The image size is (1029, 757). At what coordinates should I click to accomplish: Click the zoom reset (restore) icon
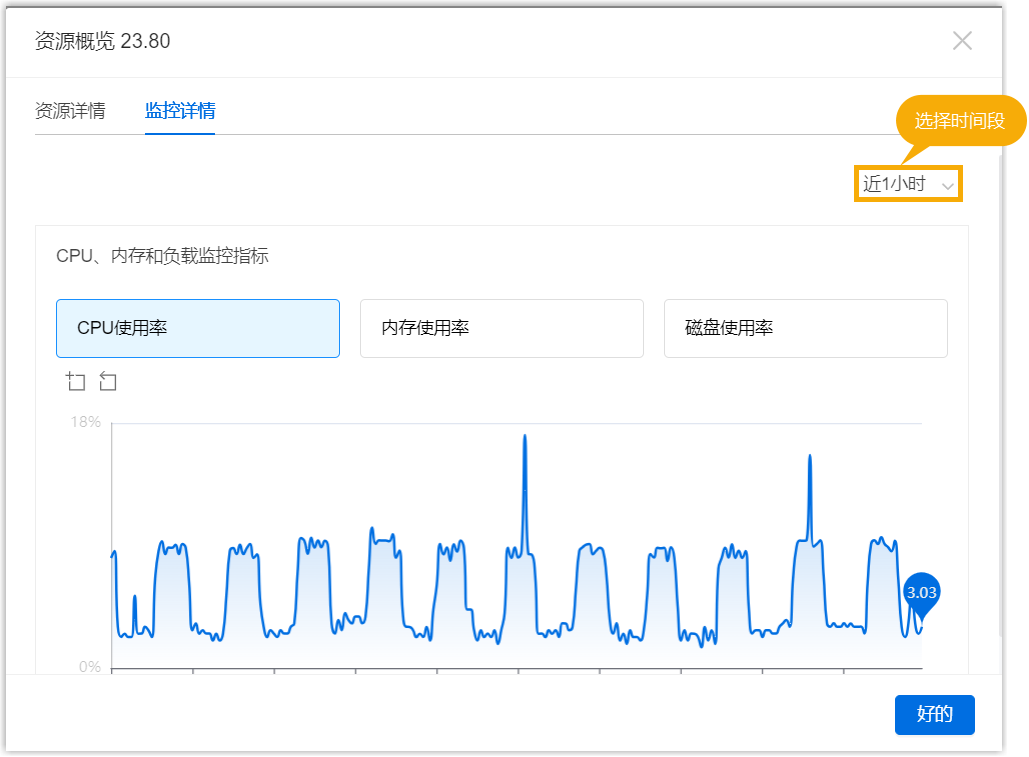point(108,381)
